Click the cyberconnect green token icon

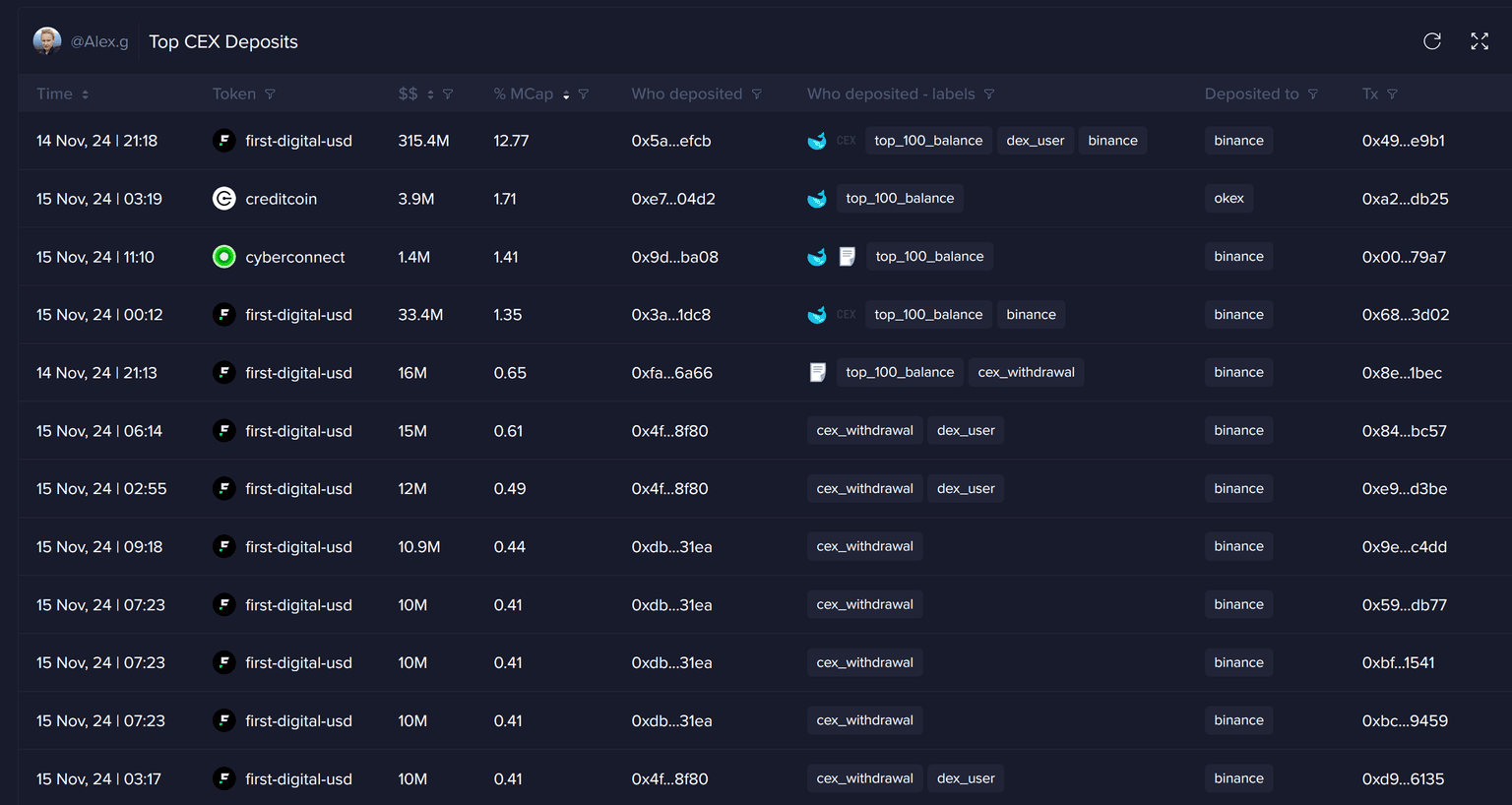coord(224,257)
